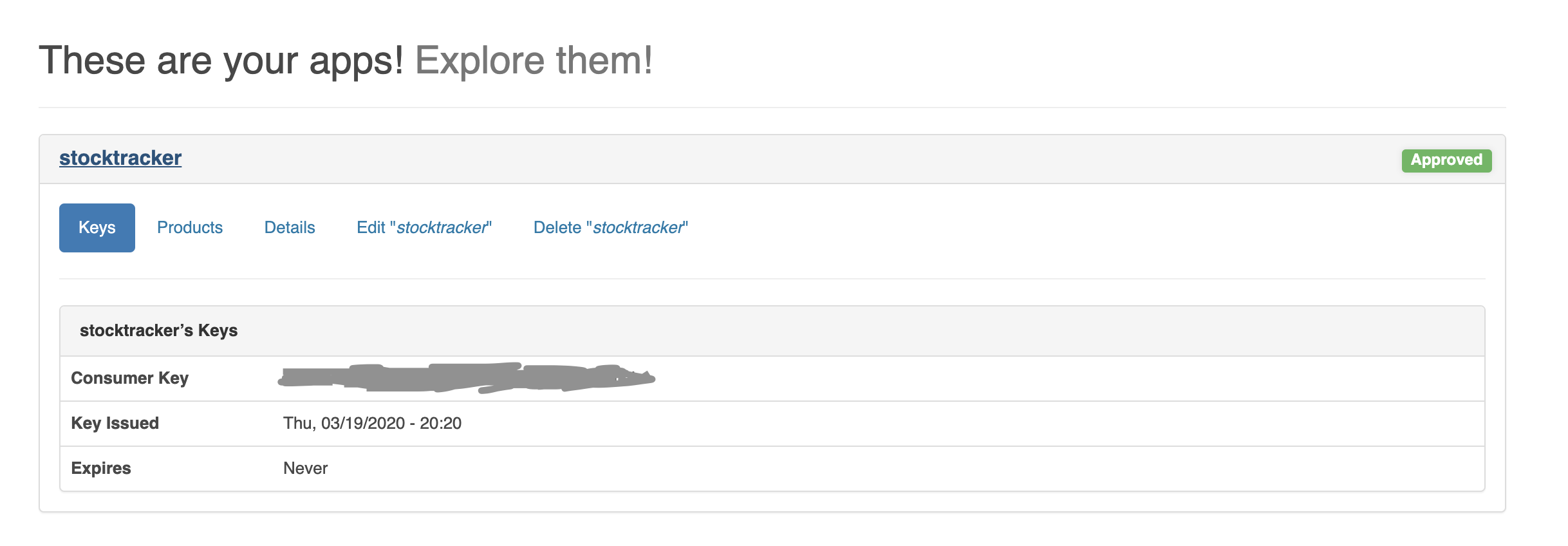This screenshot has height=546, width=1568.
Task: Click the stocktracker's Keys panel header
Action: (159, 330)
